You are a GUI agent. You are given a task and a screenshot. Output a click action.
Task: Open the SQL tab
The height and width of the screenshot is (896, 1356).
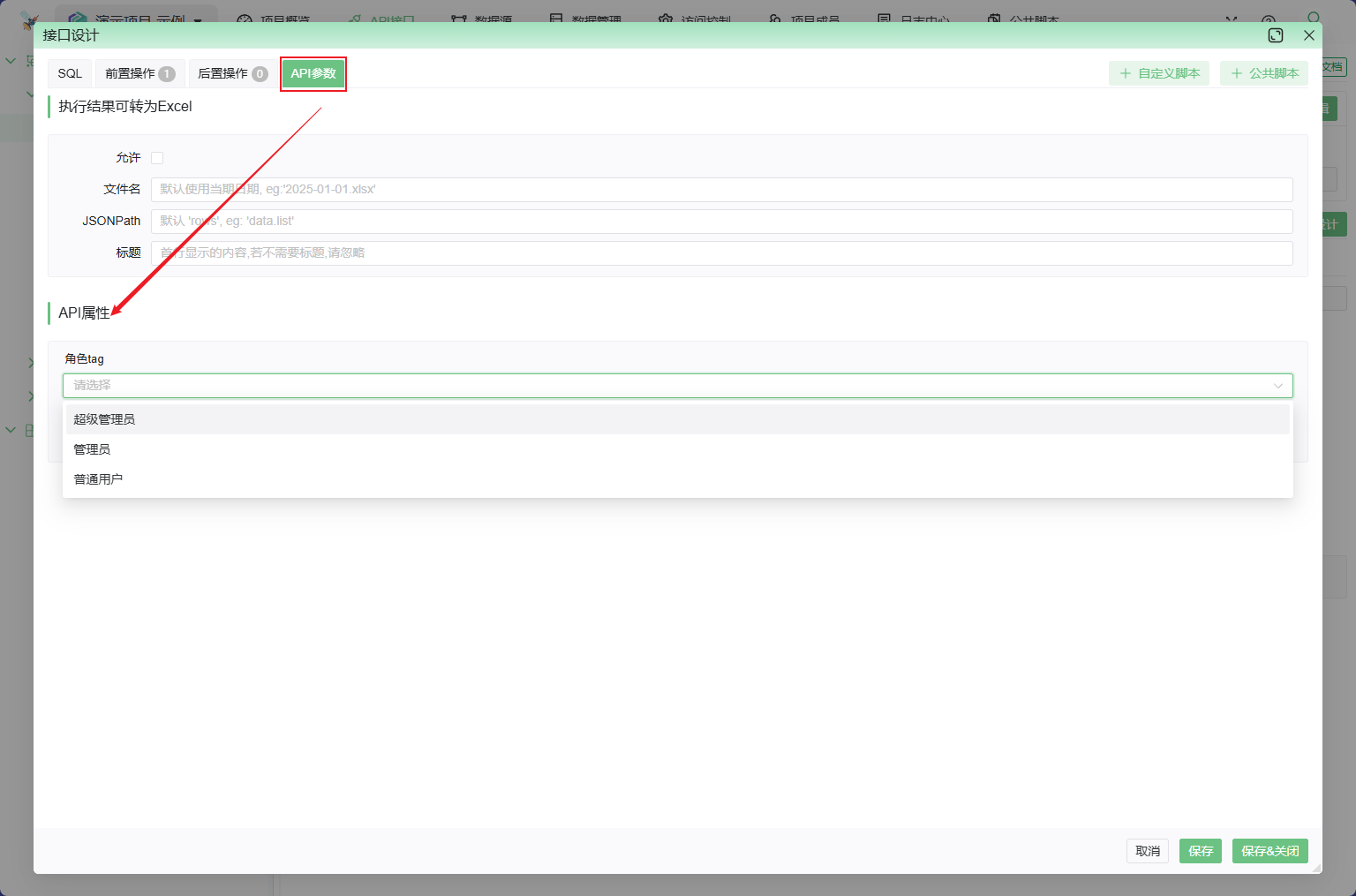pyautogui.click(x=70, y=73)
